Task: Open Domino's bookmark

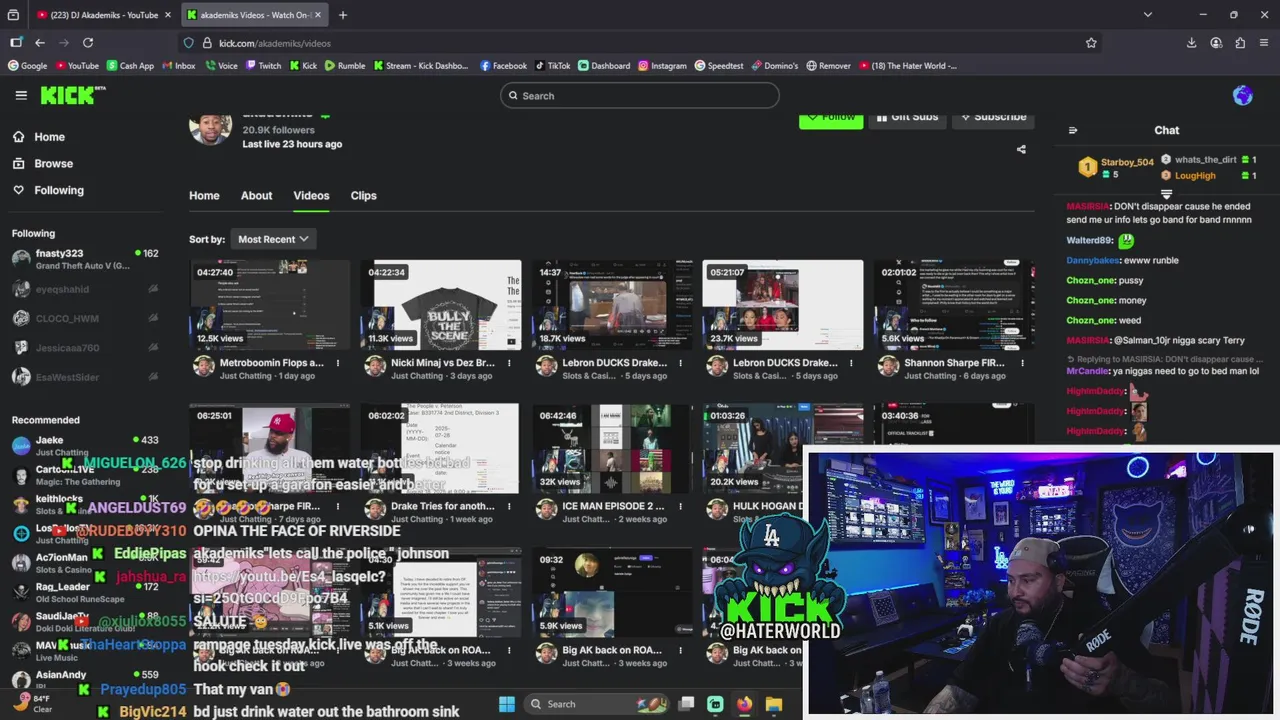Action: coord(775,66)
